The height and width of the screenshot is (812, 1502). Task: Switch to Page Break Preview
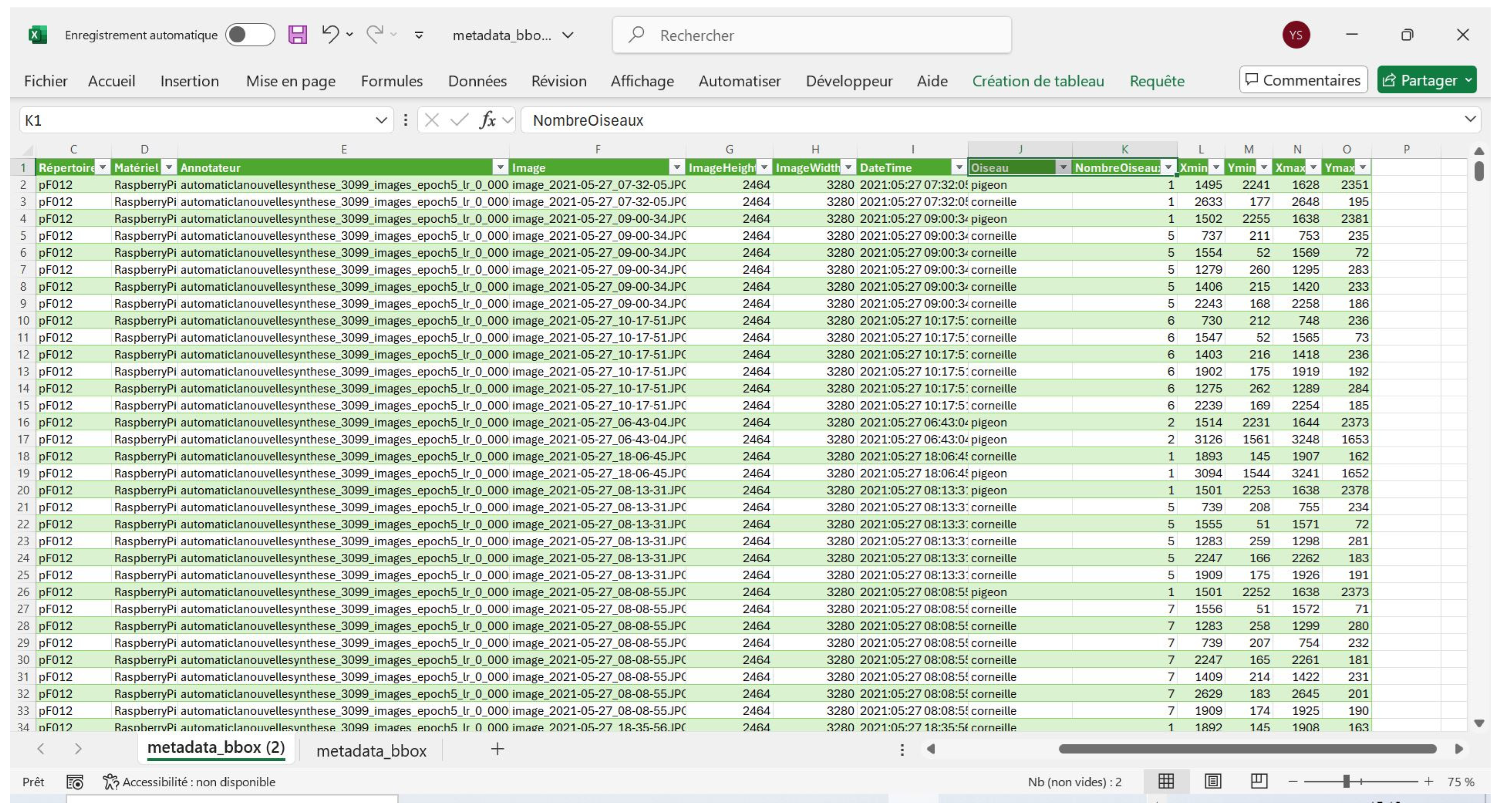[1260, 782]
